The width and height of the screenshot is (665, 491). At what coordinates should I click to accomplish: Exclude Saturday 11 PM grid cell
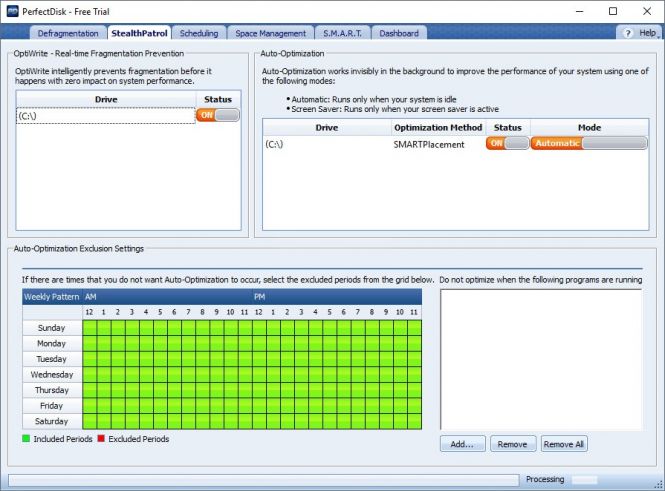pos(414,421)
